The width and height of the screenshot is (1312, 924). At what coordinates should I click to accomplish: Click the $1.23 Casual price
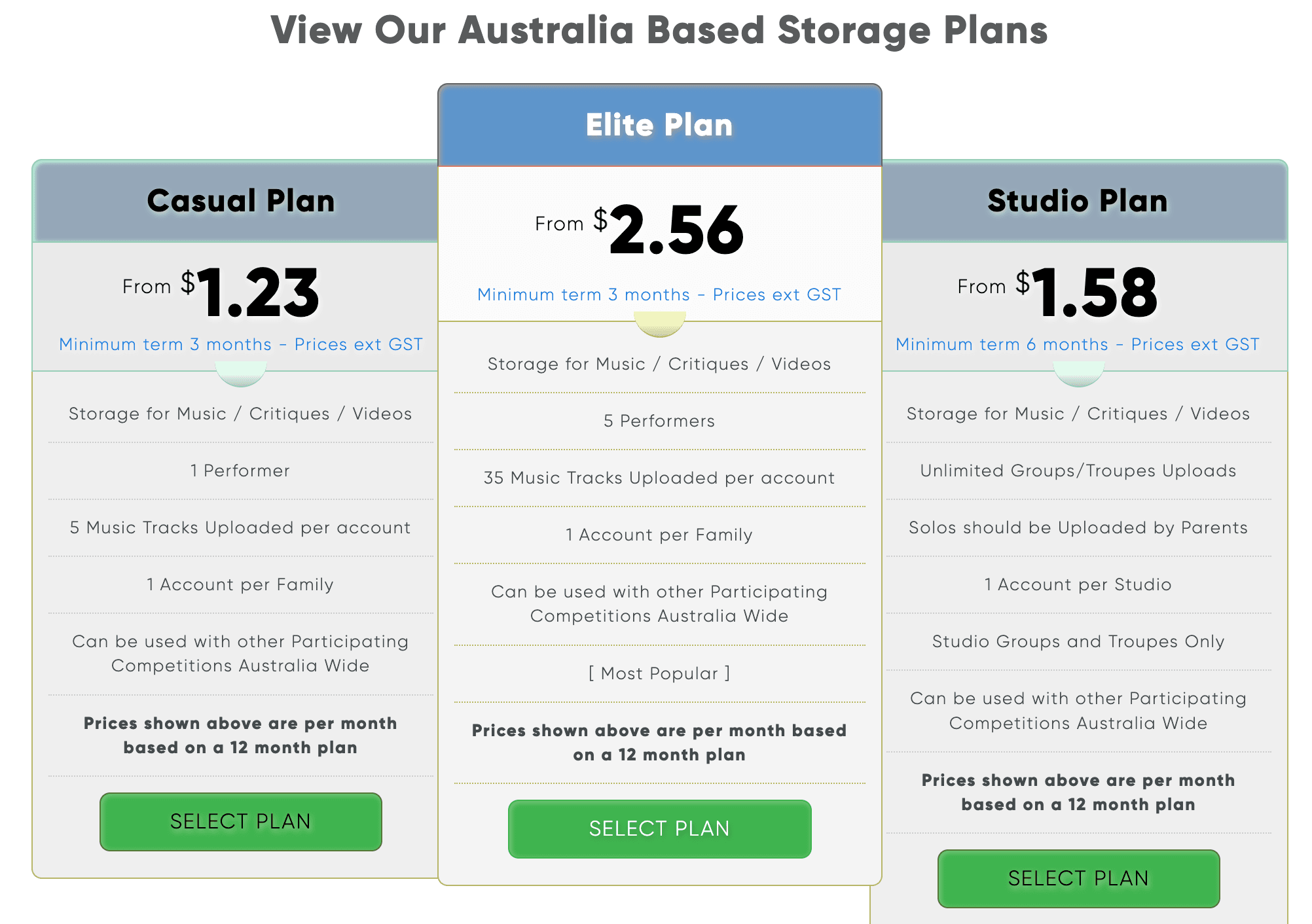pos(257,293)
